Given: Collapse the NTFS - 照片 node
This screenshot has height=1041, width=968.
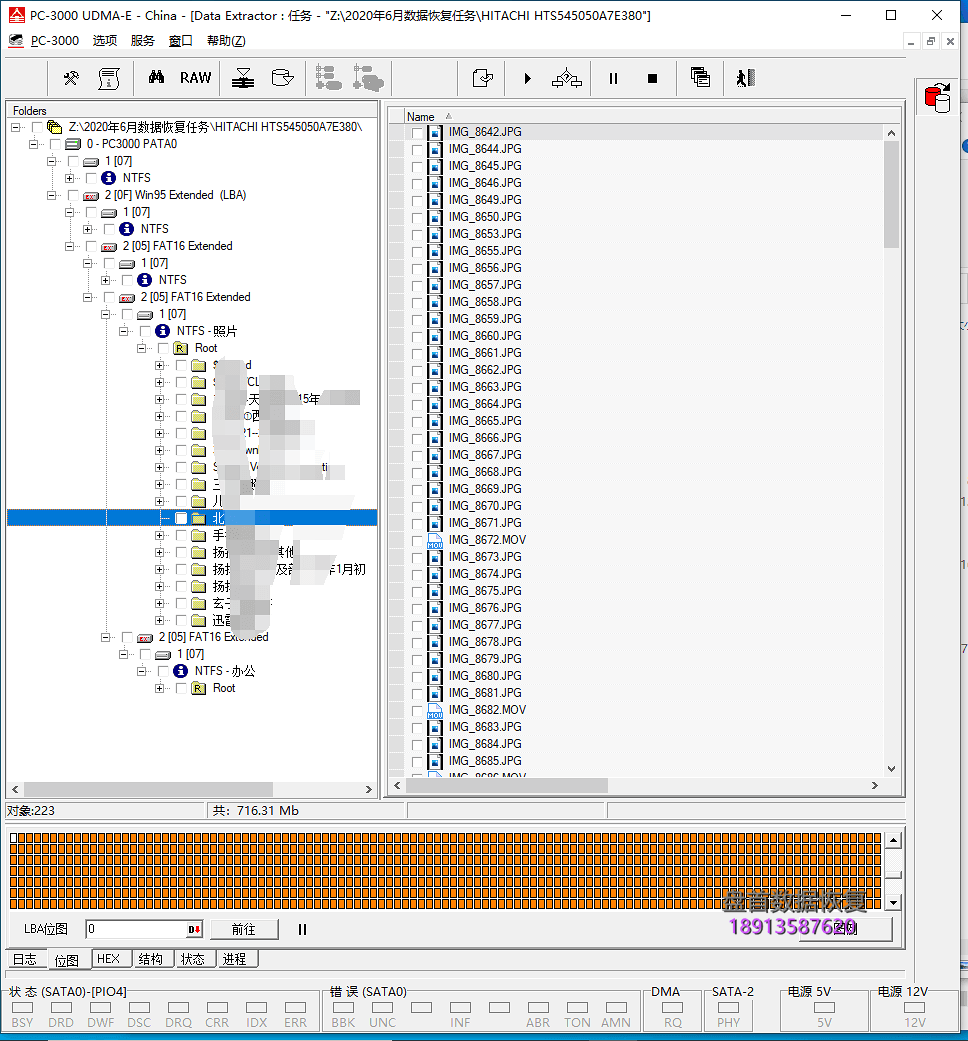Looking at the screenshot, I should 123,331.
